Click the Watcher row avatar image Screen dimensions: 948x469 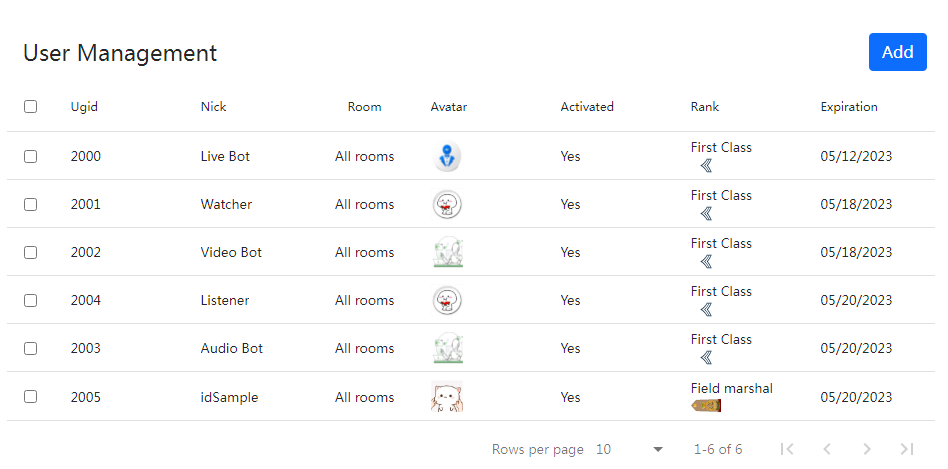coord(447,204)
